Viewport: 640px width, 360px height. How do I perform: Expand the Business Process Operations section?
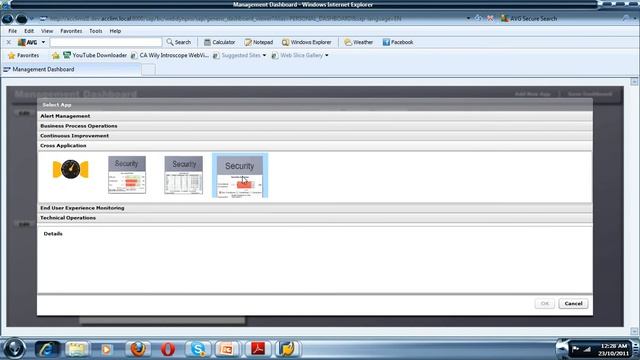coord(315,126)
